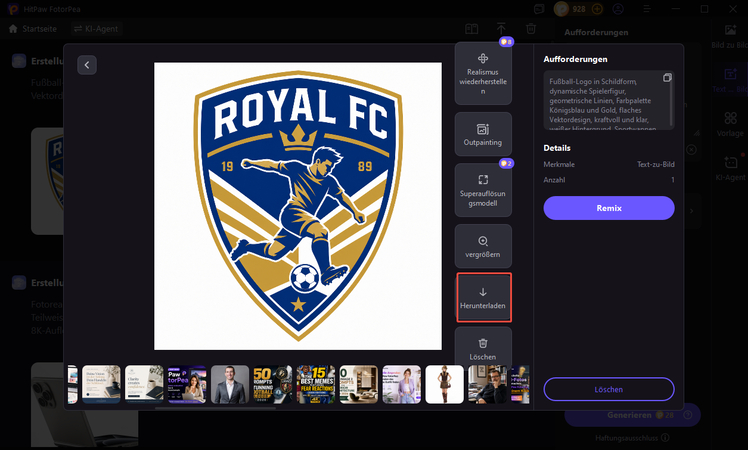Click the thumbnail strip horizontal scrollbar

216,408
